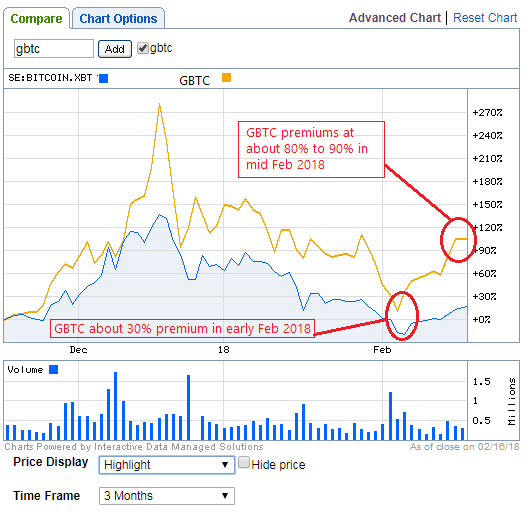Uncheck the gbtc comparison checkbox
The height and width of the screenshot is (523, 531).
pyautogui.click(x=143, y=48)
